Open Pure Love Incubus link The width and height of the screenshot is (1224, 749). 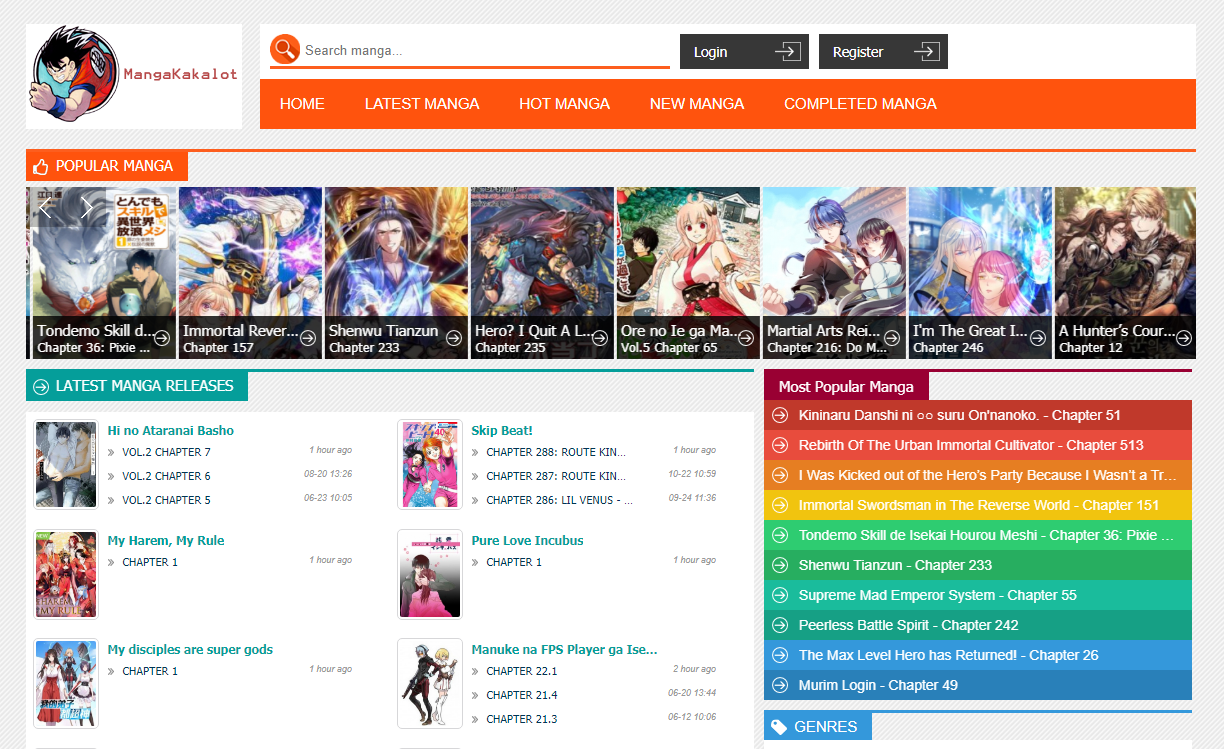click(527, 541)
